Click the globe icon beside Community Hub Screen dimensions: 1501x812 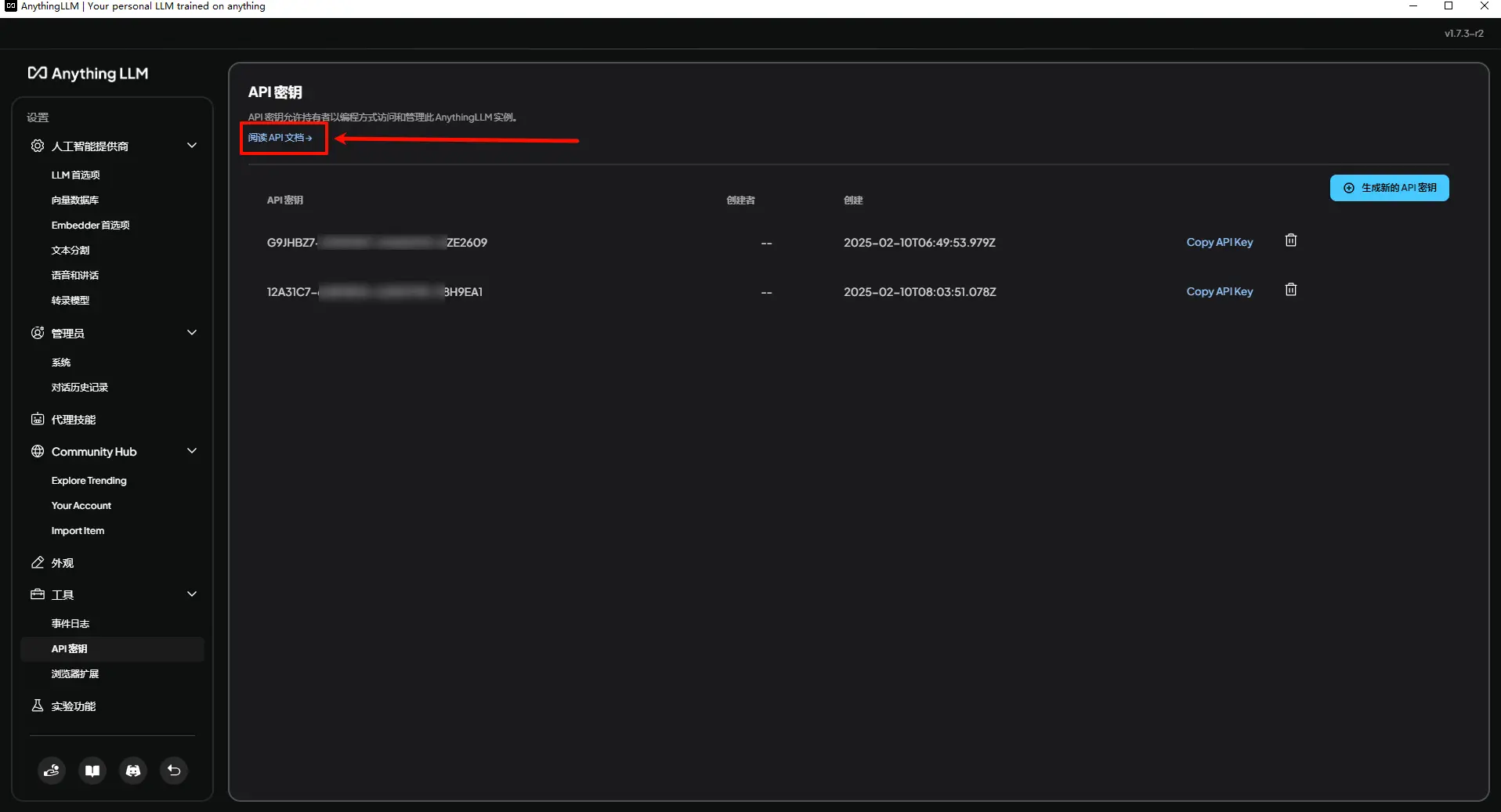point(38,451)
